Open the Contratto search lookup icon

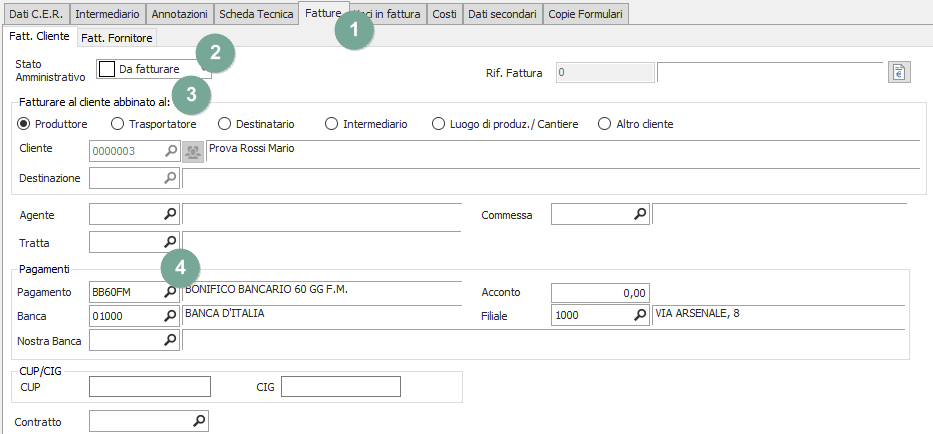pos(199,421)
